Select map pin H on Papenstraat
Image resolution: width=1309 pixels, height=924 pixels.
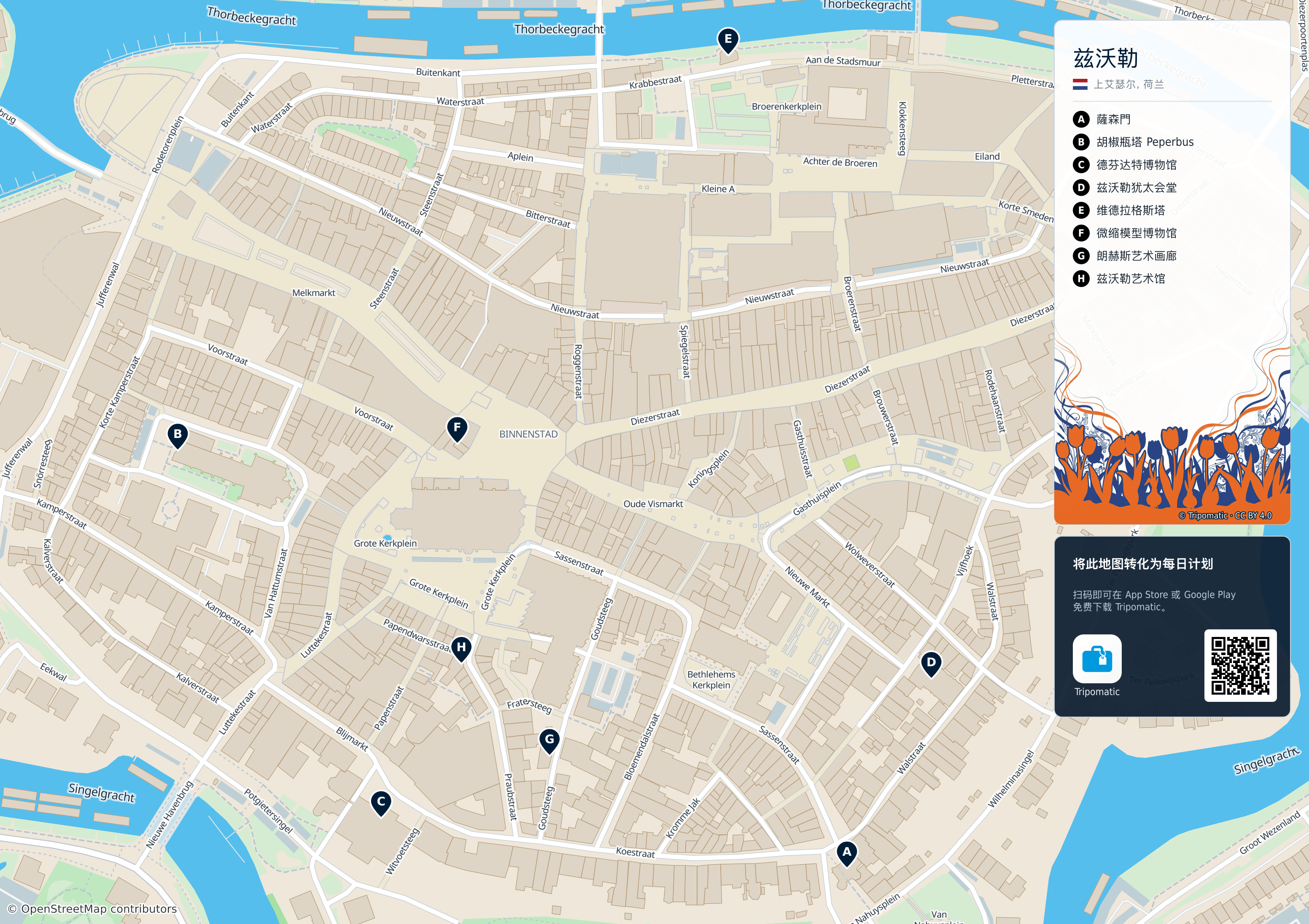coord(461,649)
